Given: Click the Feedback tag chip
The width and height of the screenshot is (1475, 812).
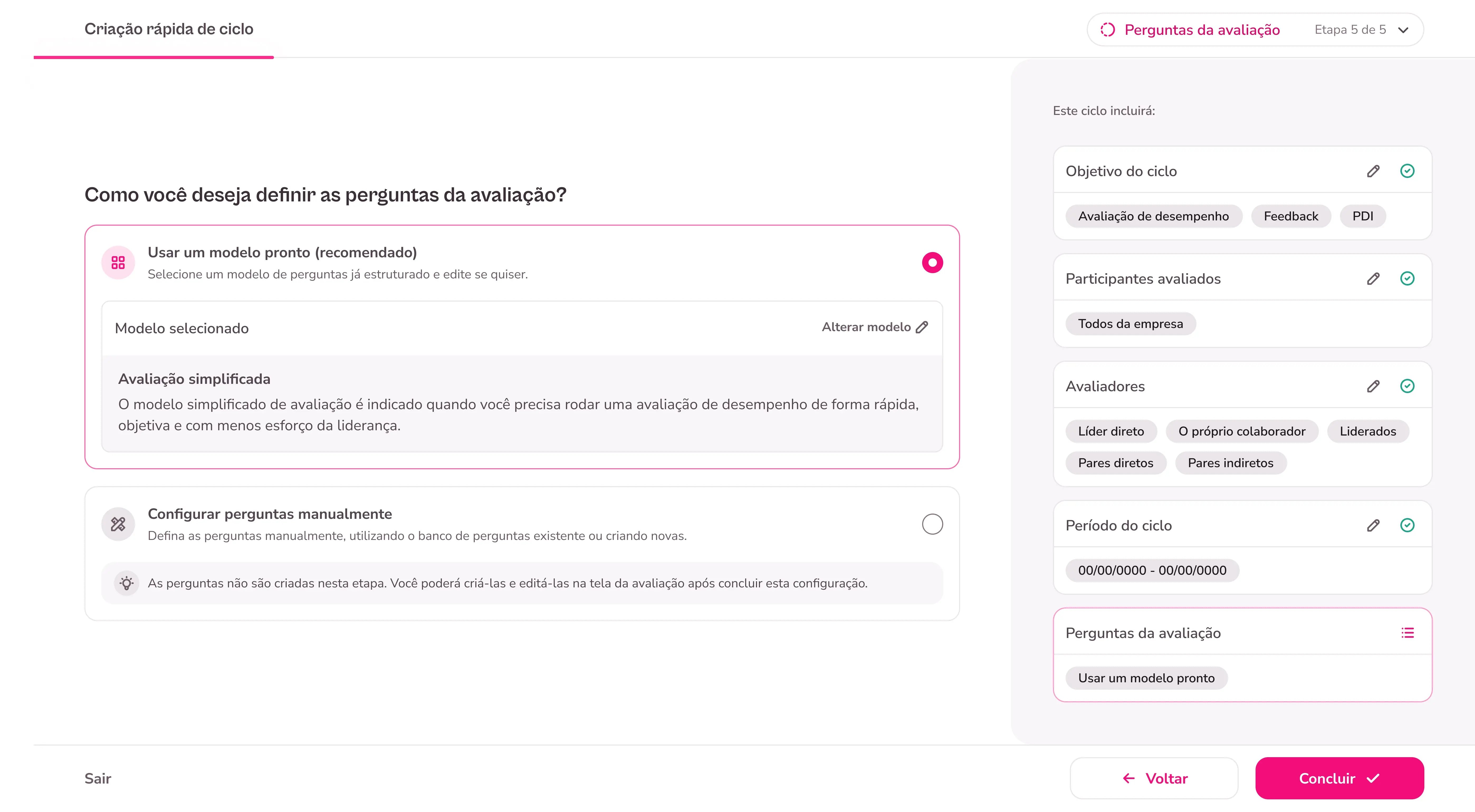Looking at the screenshot, I should pos(1291,216).
